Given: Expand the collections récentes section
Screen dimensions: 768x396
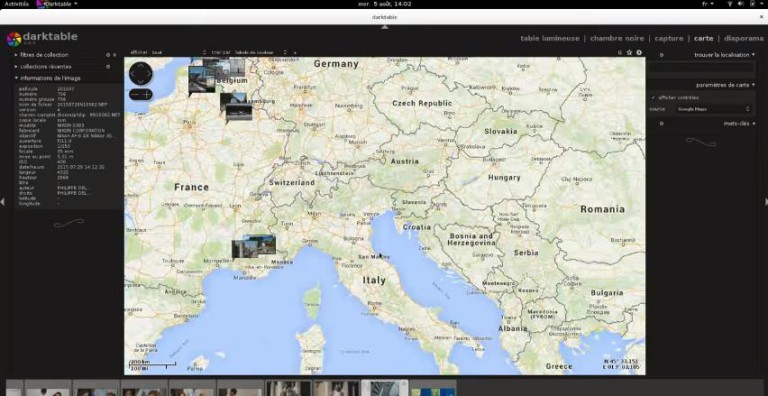Looking at the screenshot, I should 46,67.
